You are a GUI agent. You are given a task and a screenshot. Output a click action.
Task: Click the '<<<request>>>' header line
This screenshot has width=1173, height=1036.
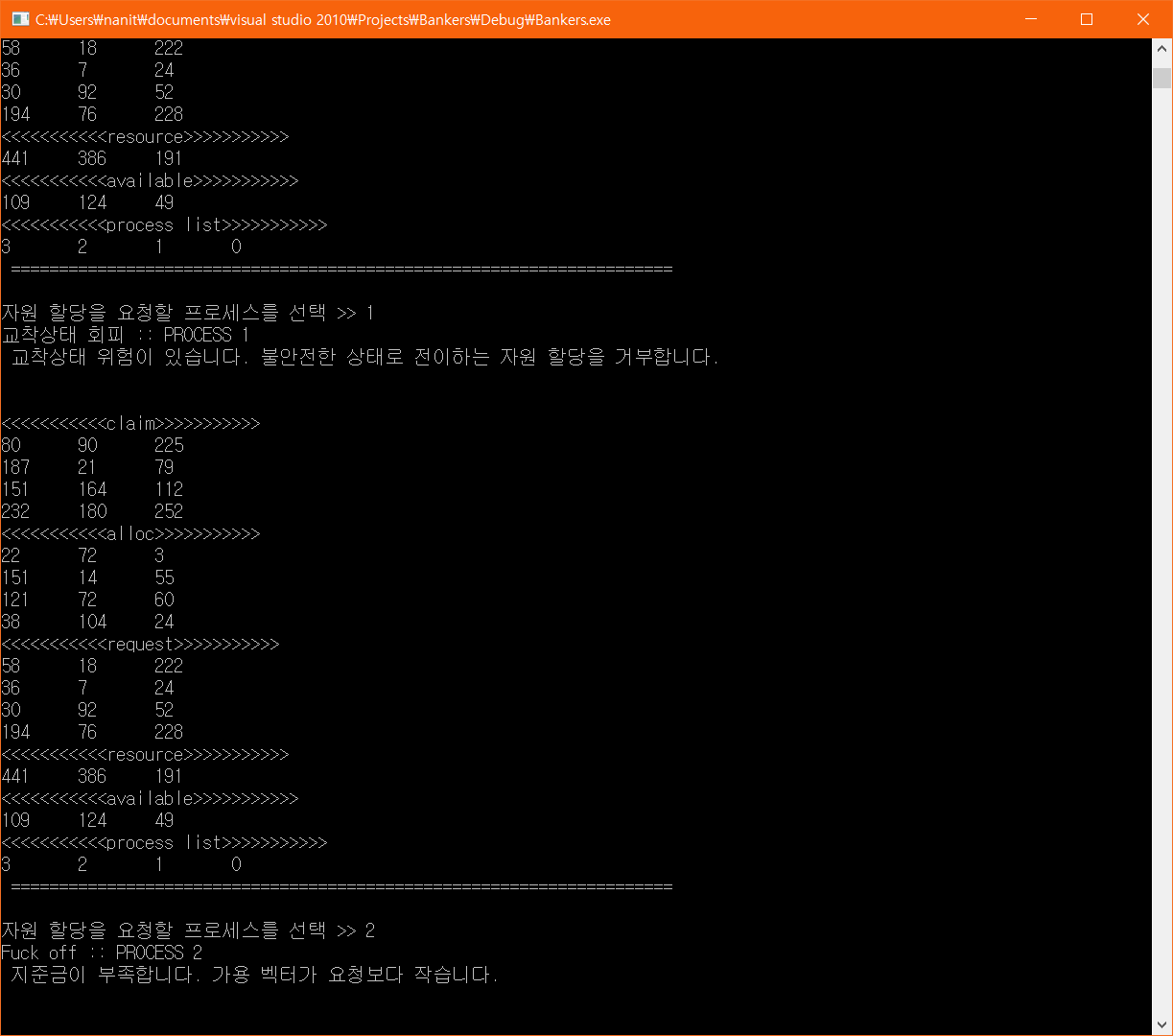tap(140, 644)
